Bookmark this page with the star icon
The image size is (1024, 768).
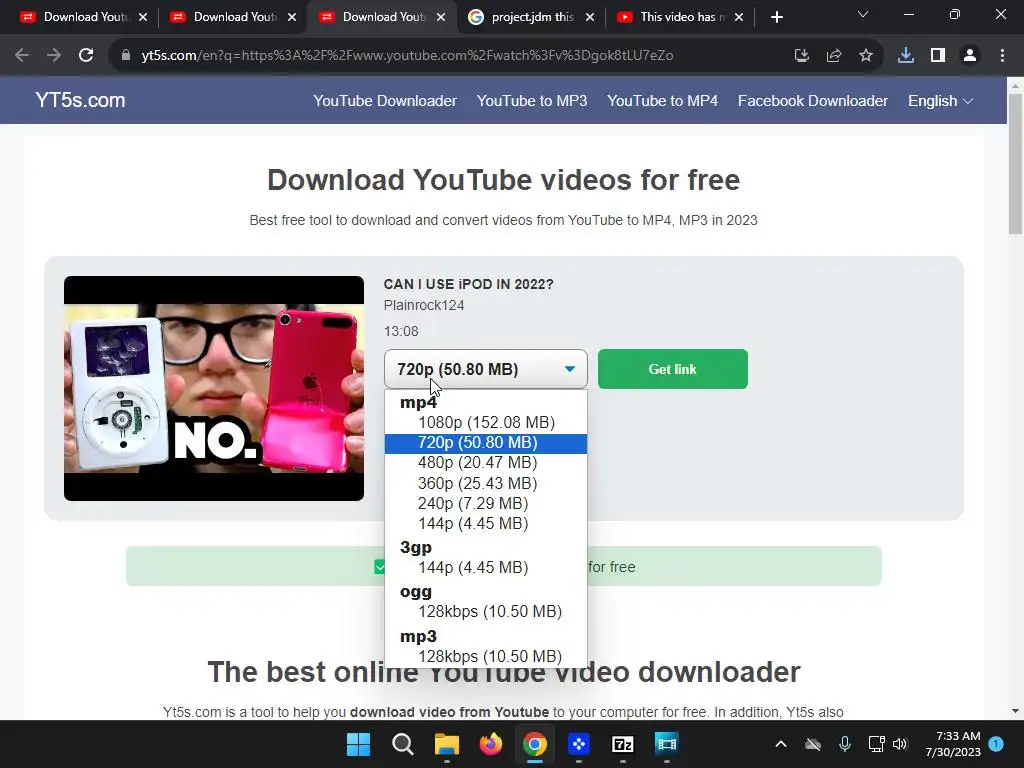865,56
